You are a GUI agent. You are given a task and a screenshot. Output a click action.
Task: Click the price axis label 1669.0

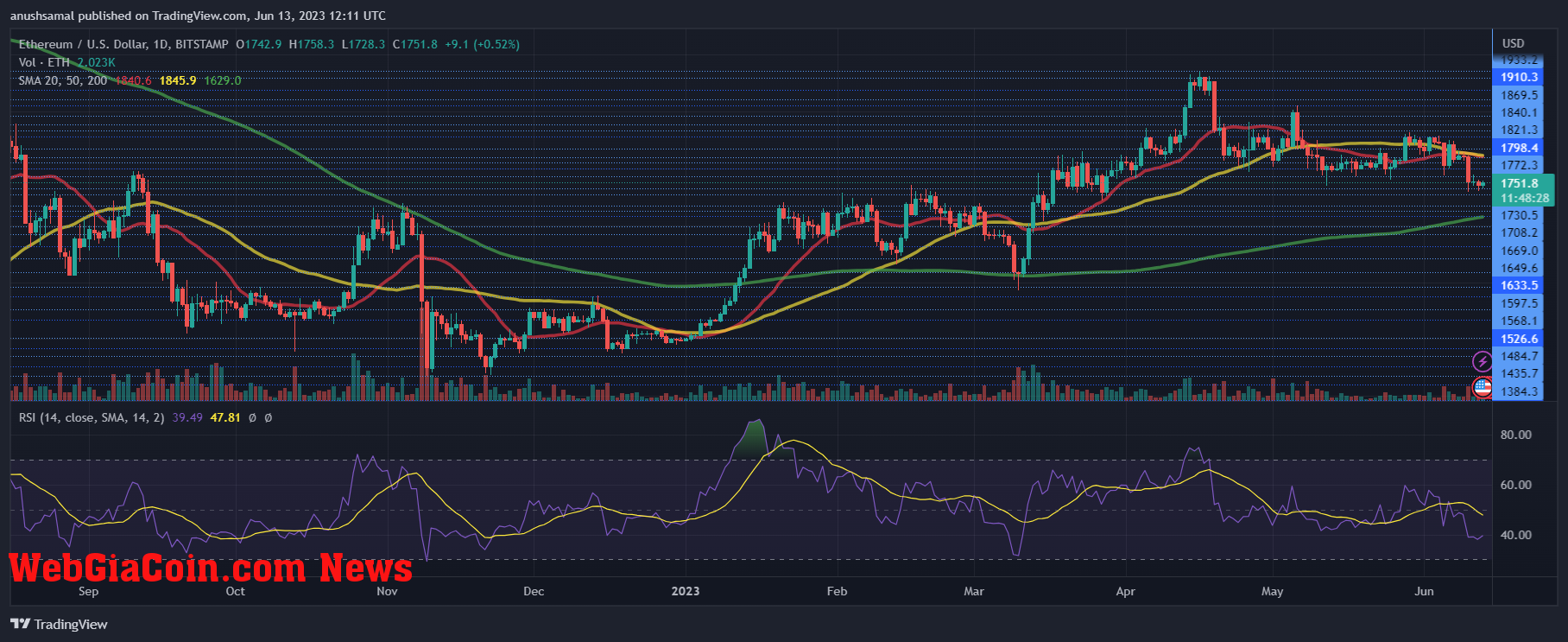(1520, 251)
